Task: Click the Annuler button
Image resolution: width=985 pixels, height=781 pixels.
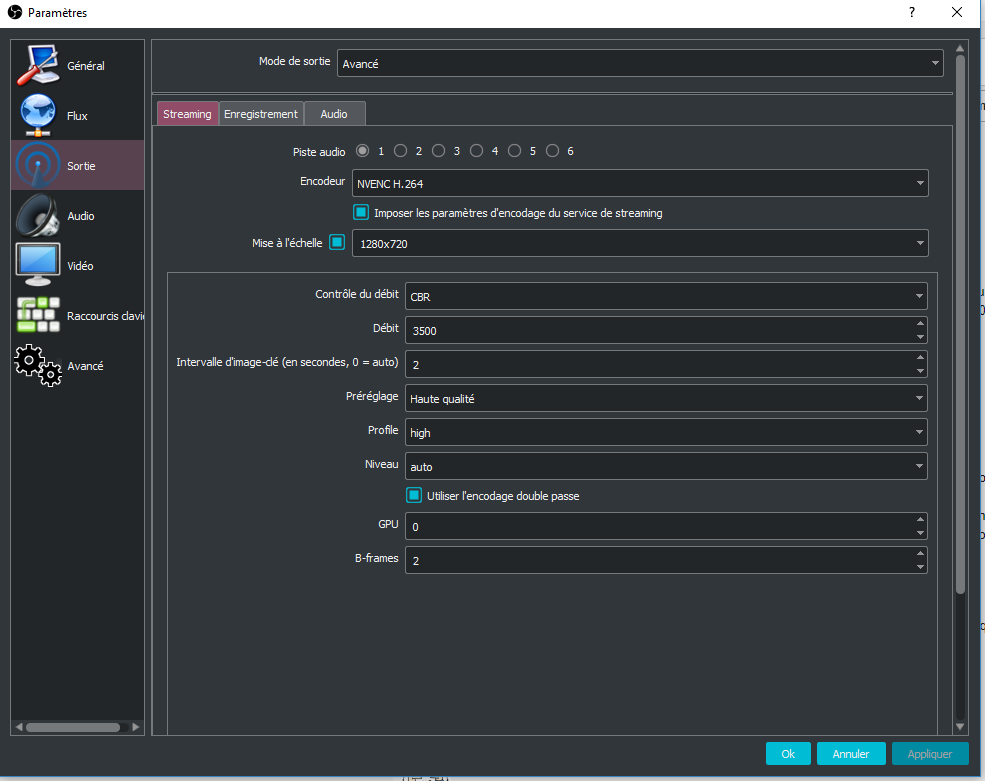Action: [x=851, y=754]
